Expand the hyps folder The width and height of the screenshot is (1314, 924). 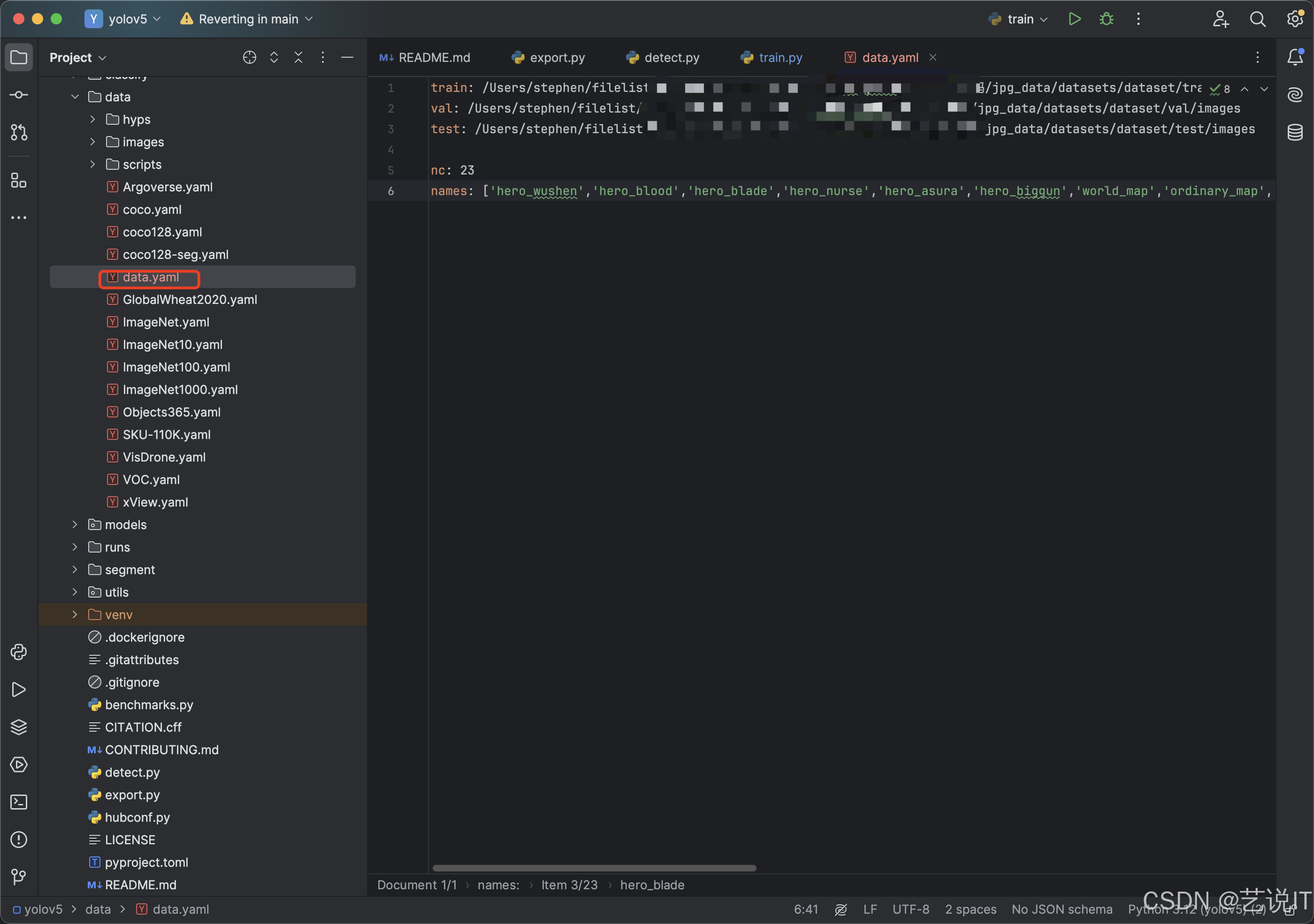(x=93, y=119)
